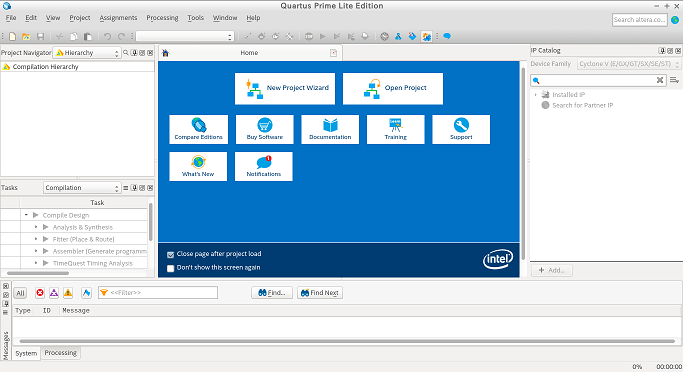Image resolution: width=683 pixels, height=372 pixels.
Task: Click the Open Project button
Action: tap(393, 88)
